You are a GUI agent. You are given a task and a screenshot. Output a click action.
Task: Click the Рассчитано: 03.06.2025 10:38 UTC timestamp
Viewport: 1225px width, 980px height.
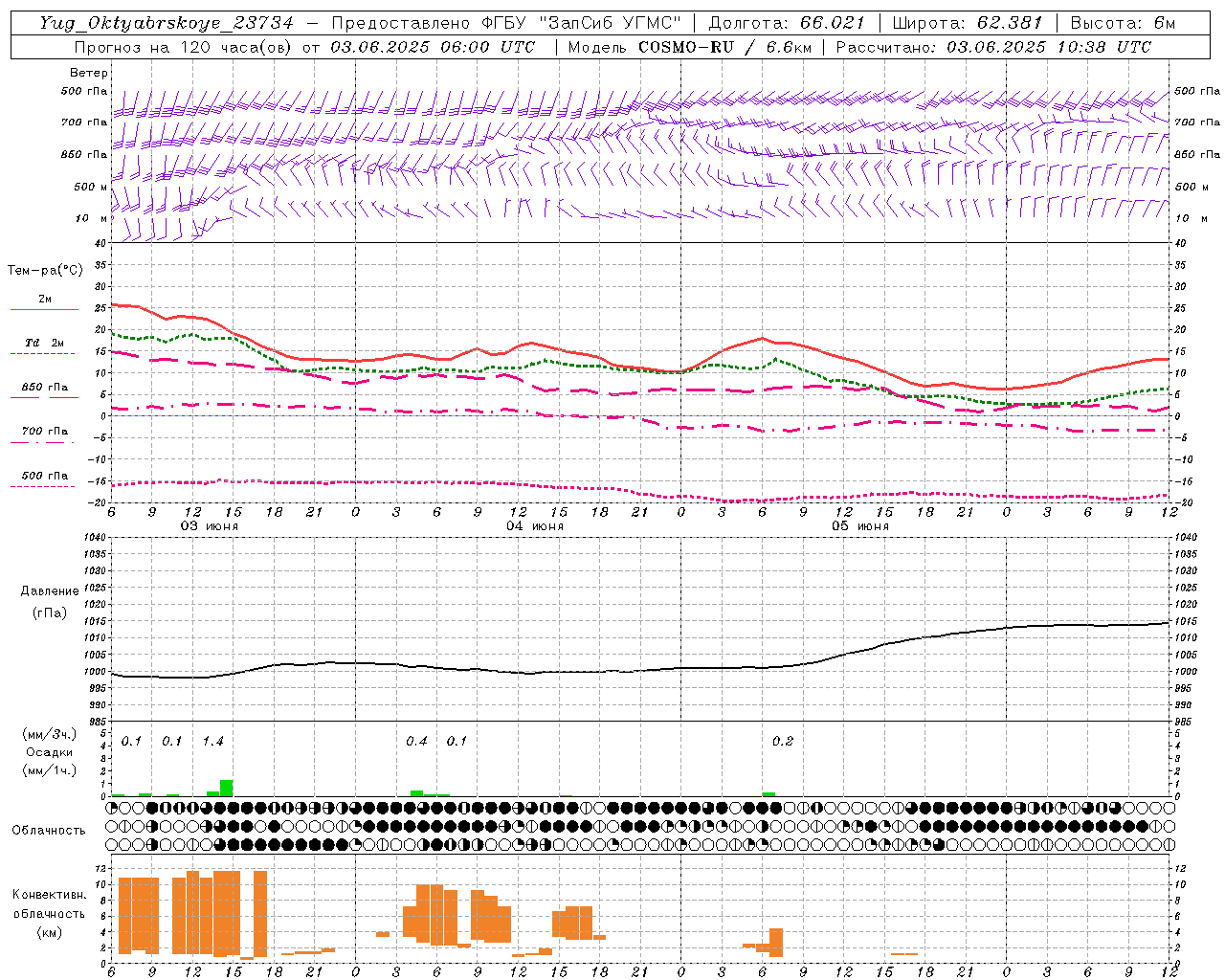click(993, 47)
